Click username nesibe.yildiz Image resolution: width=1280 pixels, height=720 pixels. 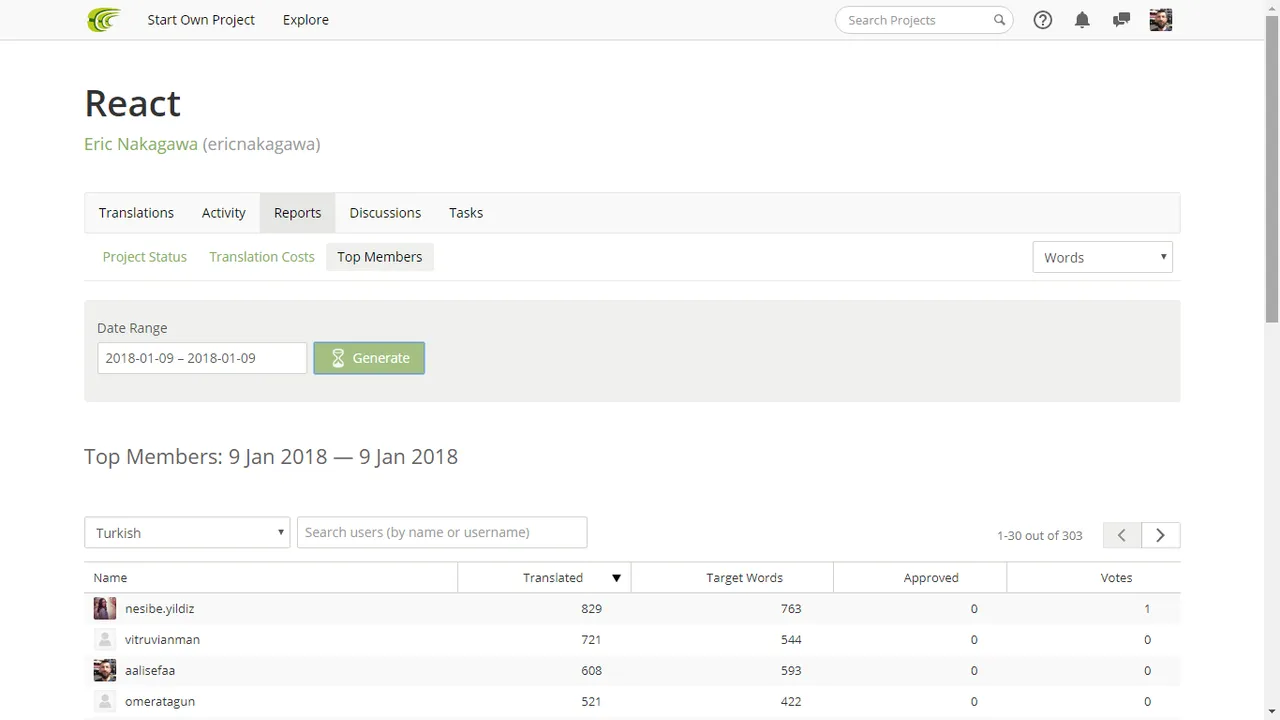point(160,608)
